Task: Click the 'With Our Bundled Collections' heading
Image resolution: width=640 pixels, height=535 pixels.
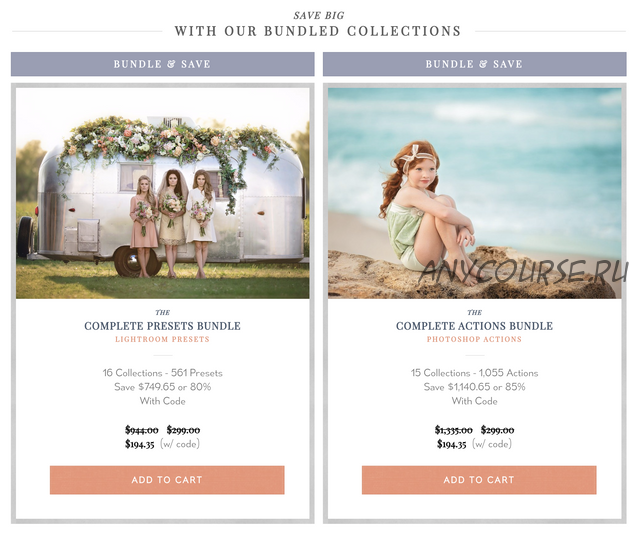Action: tap(318, 31)
